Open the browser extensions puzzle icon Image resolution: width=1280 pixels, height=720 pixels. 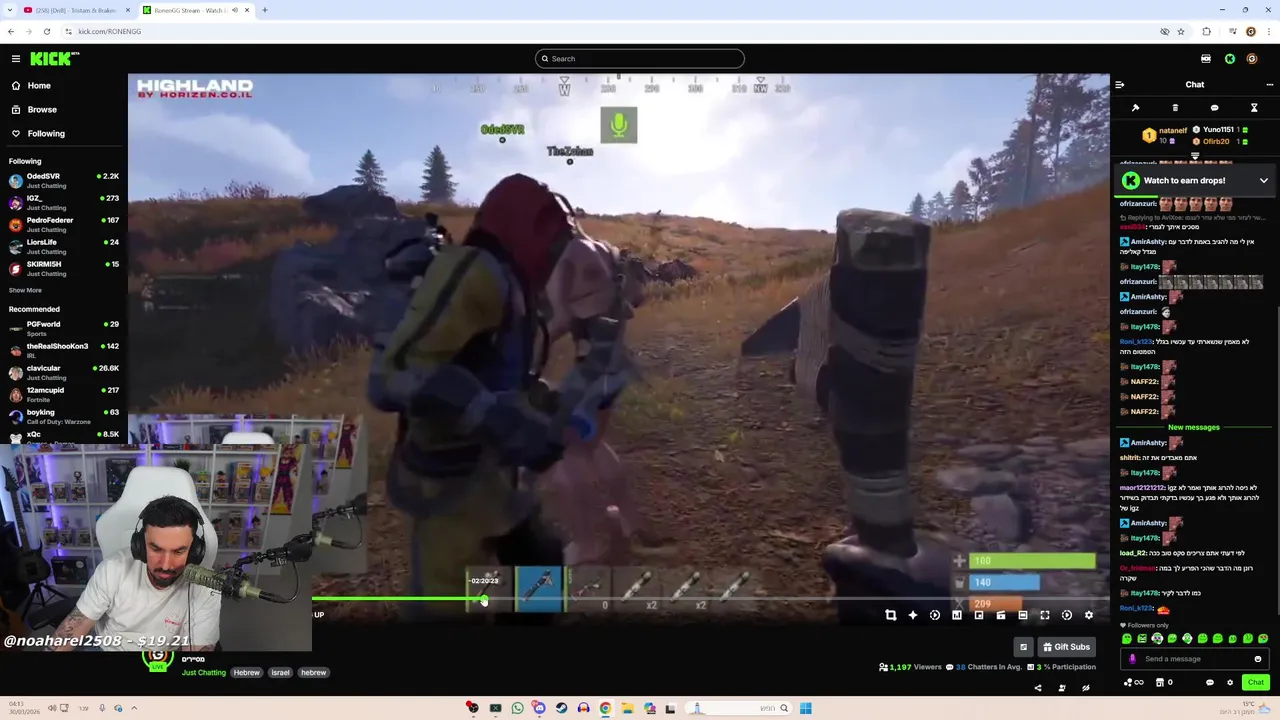[1206, 31]
